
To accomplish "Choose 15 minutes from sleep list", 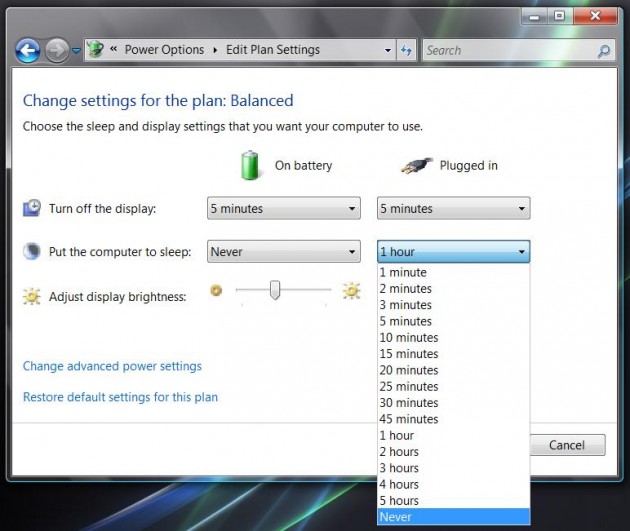I will pos(454,354).
